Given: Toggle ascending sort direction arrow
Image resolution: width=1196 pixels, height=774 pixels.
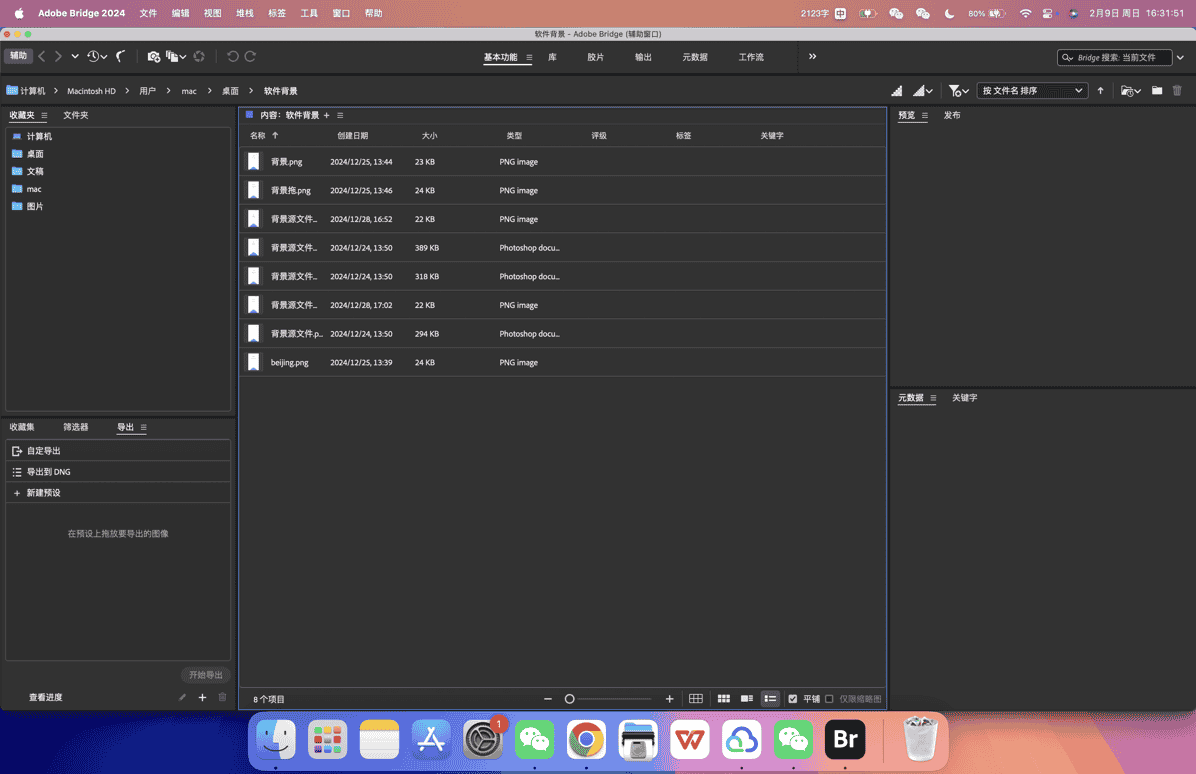Looking at the screenshot, I should [x=1100, y=90].
